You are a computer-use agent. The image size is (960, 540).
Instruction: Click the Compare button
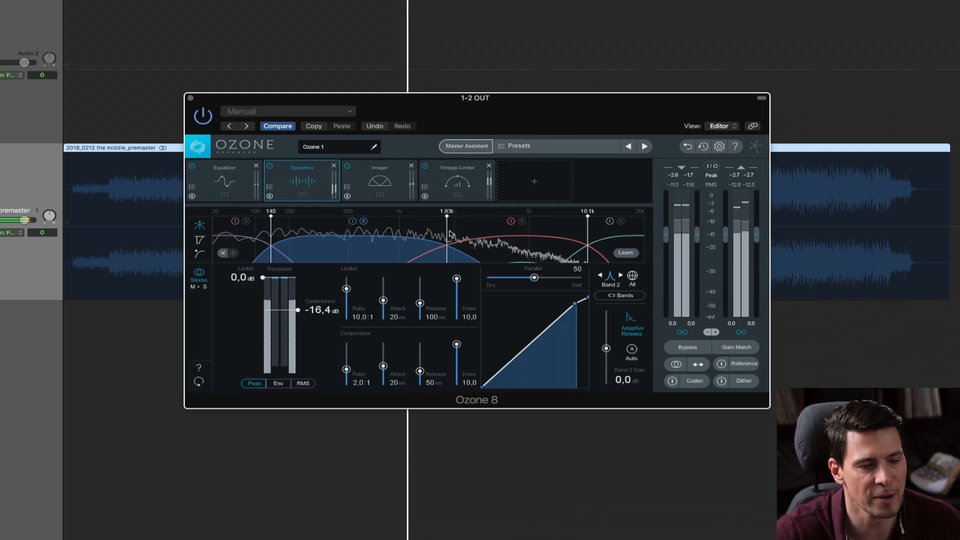277,126
